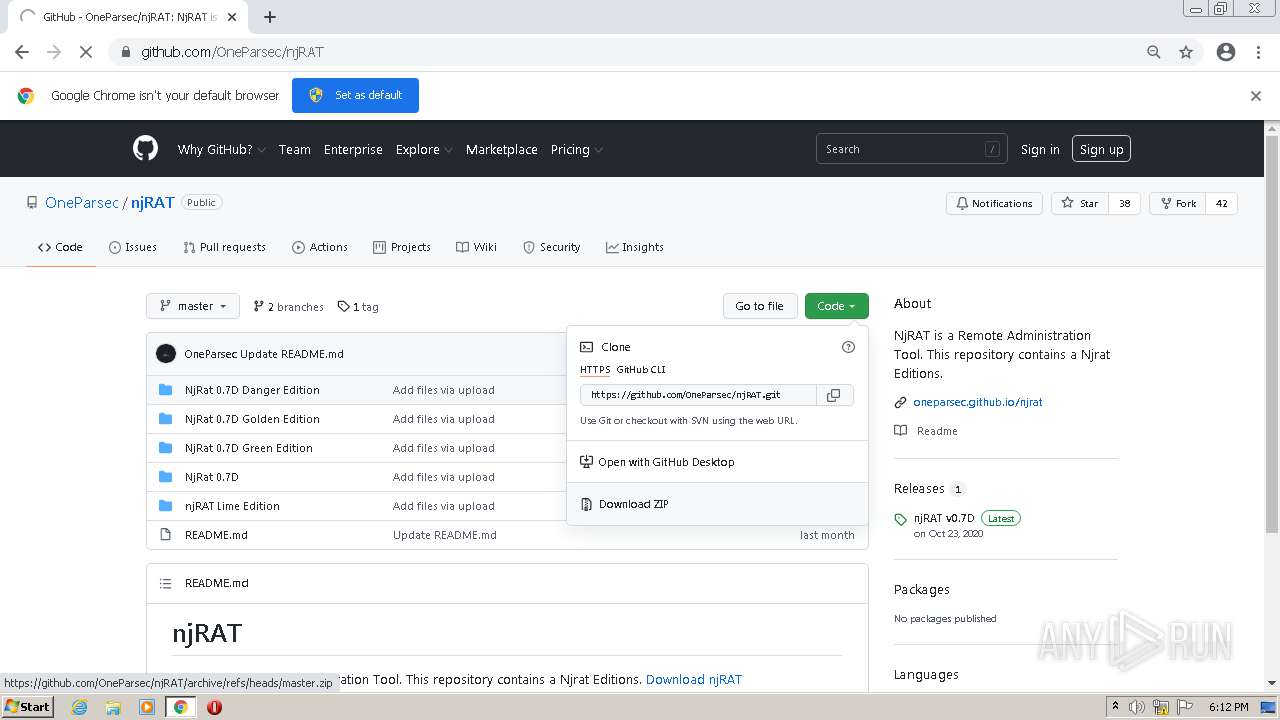Image resolution: width=1280 pixels, height=720 pixels.
Task: Click OneParsec avatar in commit row
Action: tap(166, 354)
